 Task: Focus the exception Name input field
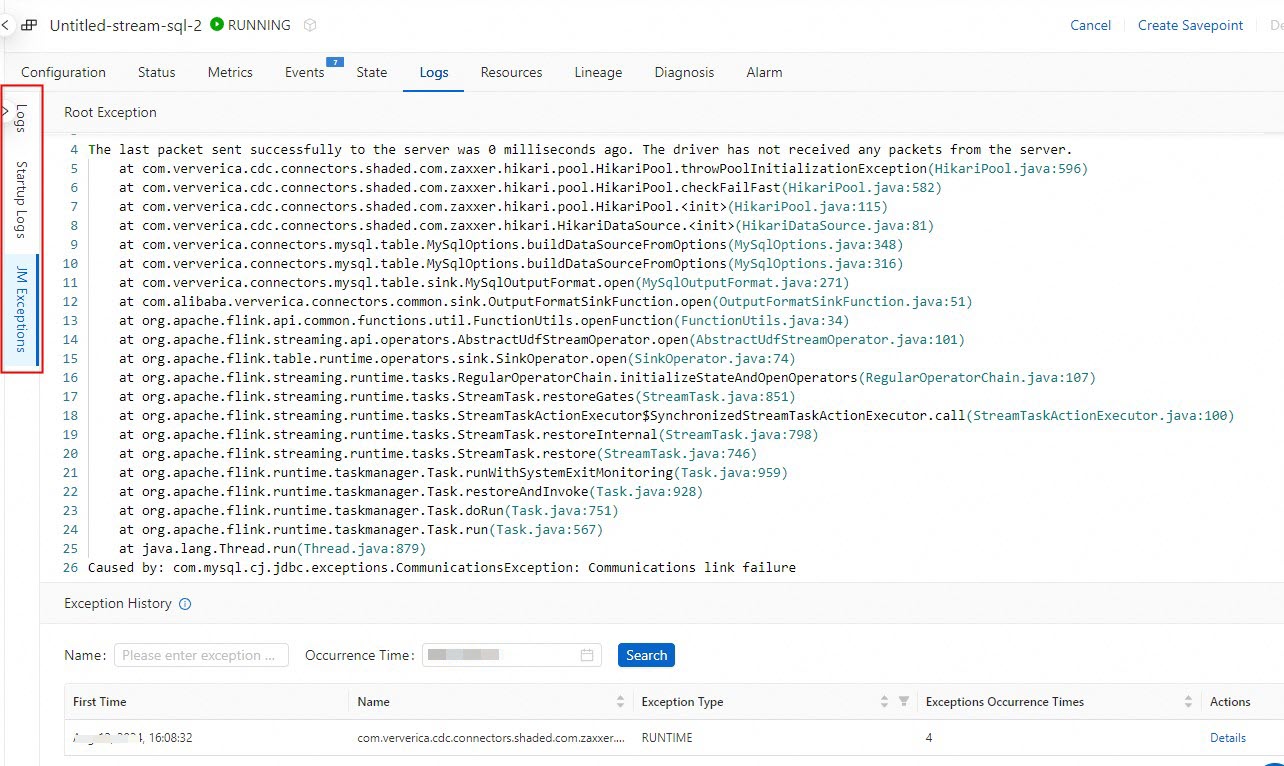click(x=201, y=655)
